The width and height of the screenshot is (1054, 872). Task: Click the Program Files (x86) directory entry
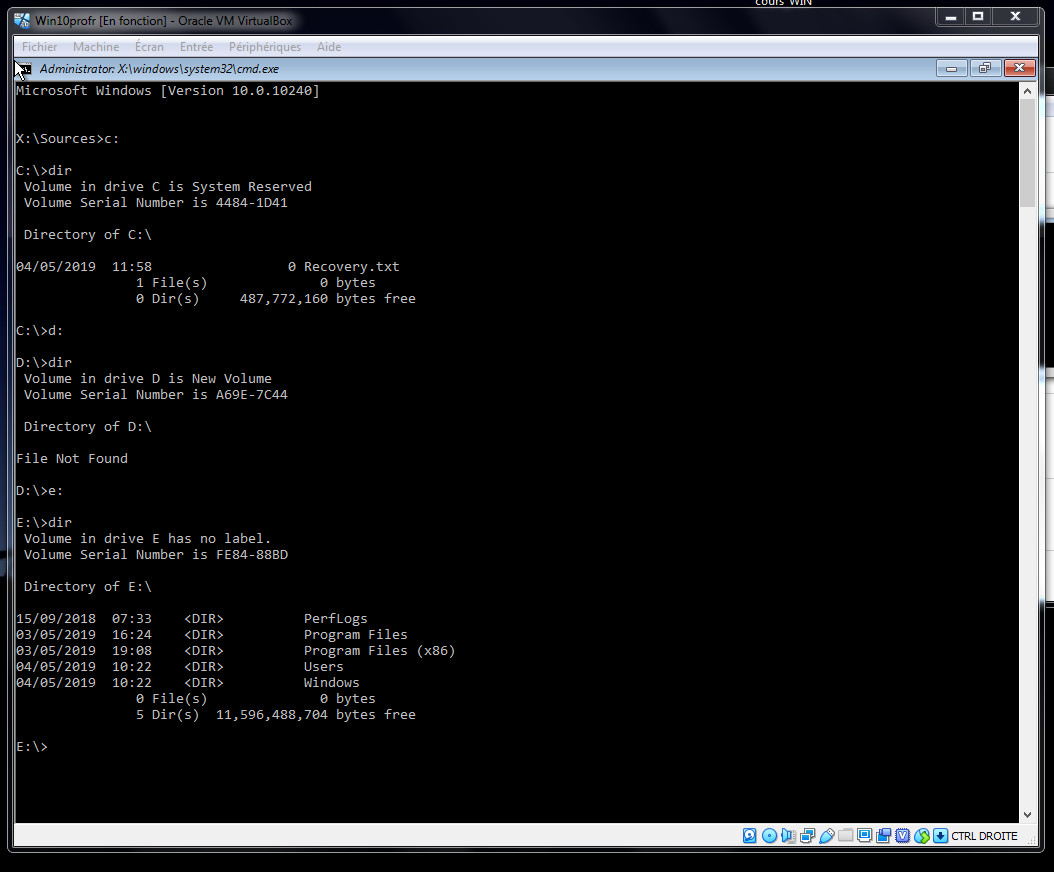click(379, 651)
